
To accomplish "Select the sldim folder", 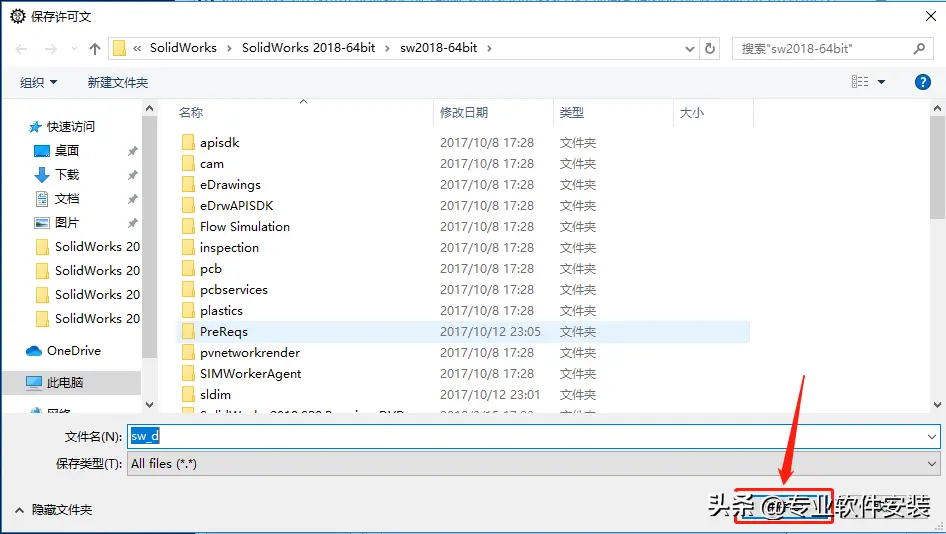I will pyautogui.click(x=215, y=395).
